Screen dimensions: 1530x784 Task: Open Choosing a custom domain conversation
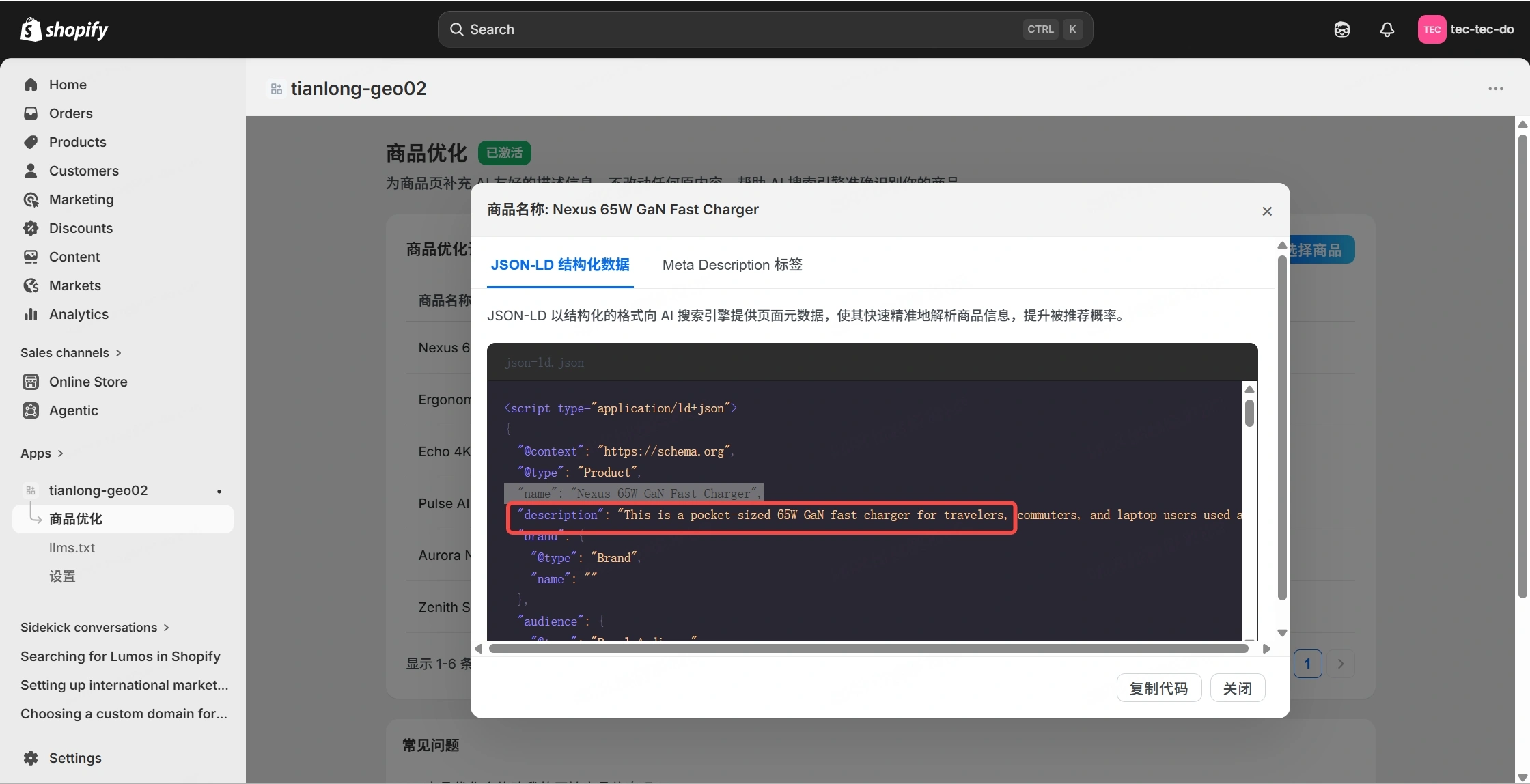pyautogui.click(x=124, y=714)
